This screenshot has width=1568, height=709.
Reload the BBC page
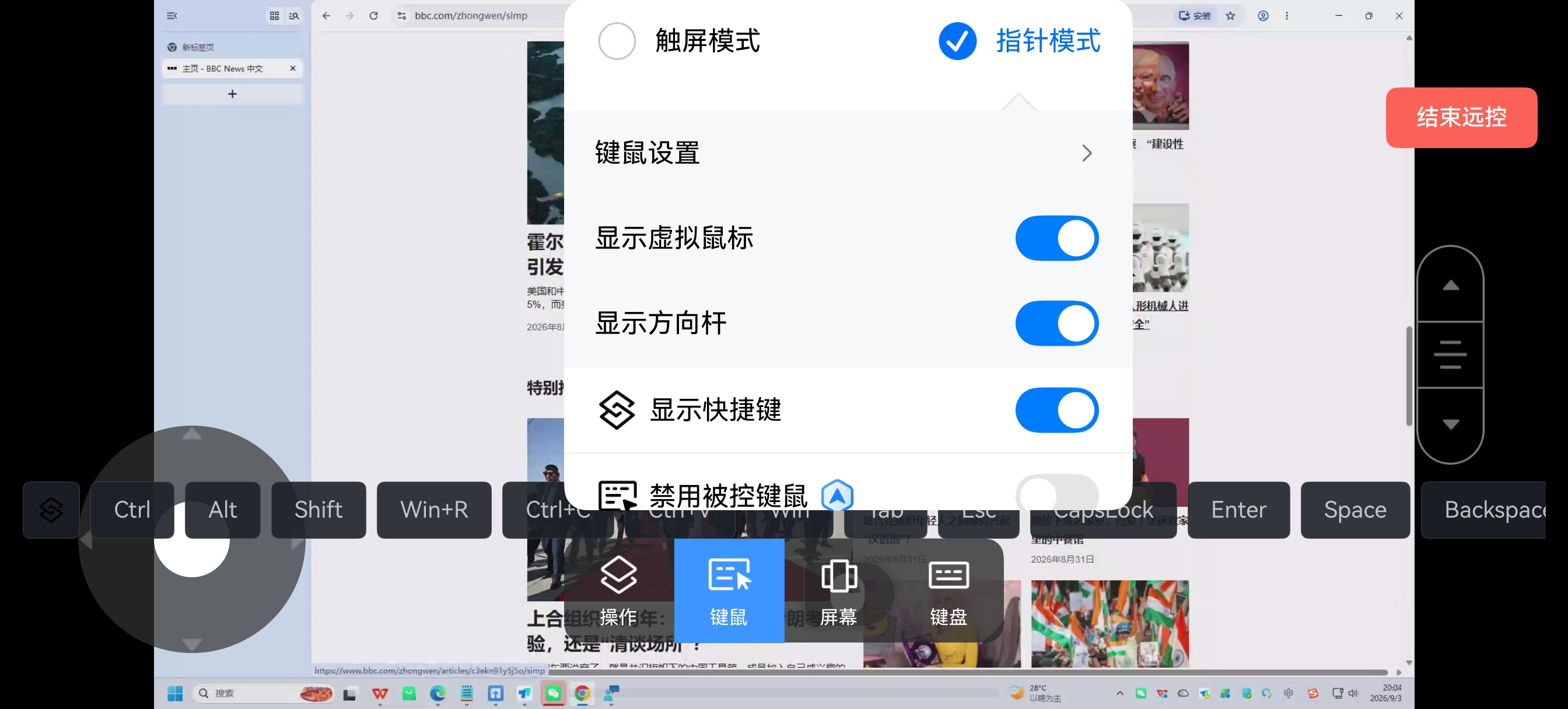374,16
